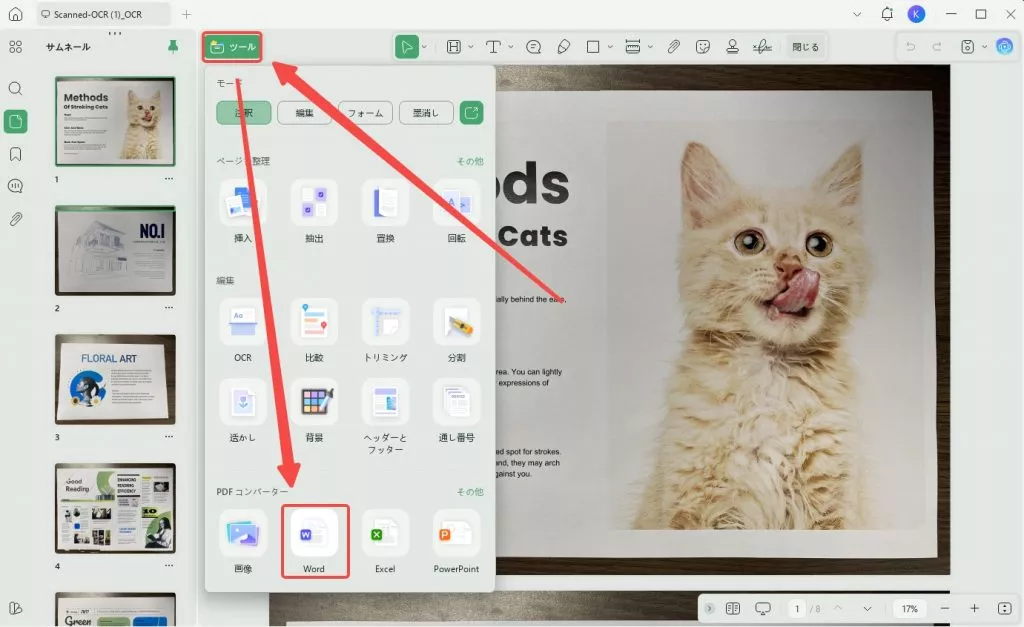Convert PDF to Excel
This screenshot has height=627, width=1024.
(x=385, y=541)
